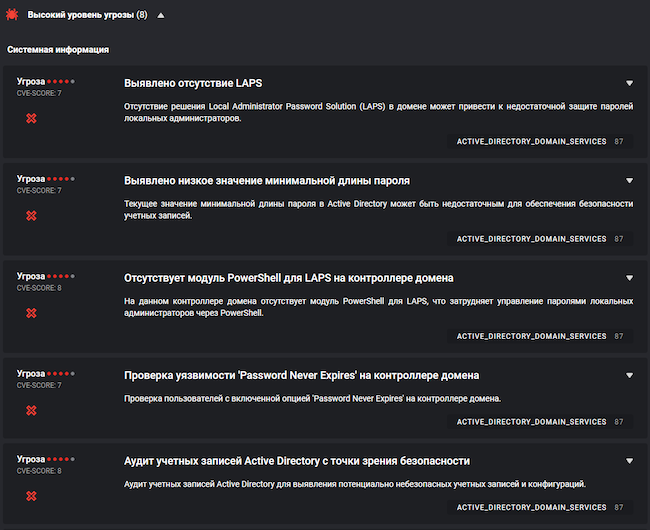
Task: Click red X icon for missing PowerShell LAPS module
Action: pos(31,313)
